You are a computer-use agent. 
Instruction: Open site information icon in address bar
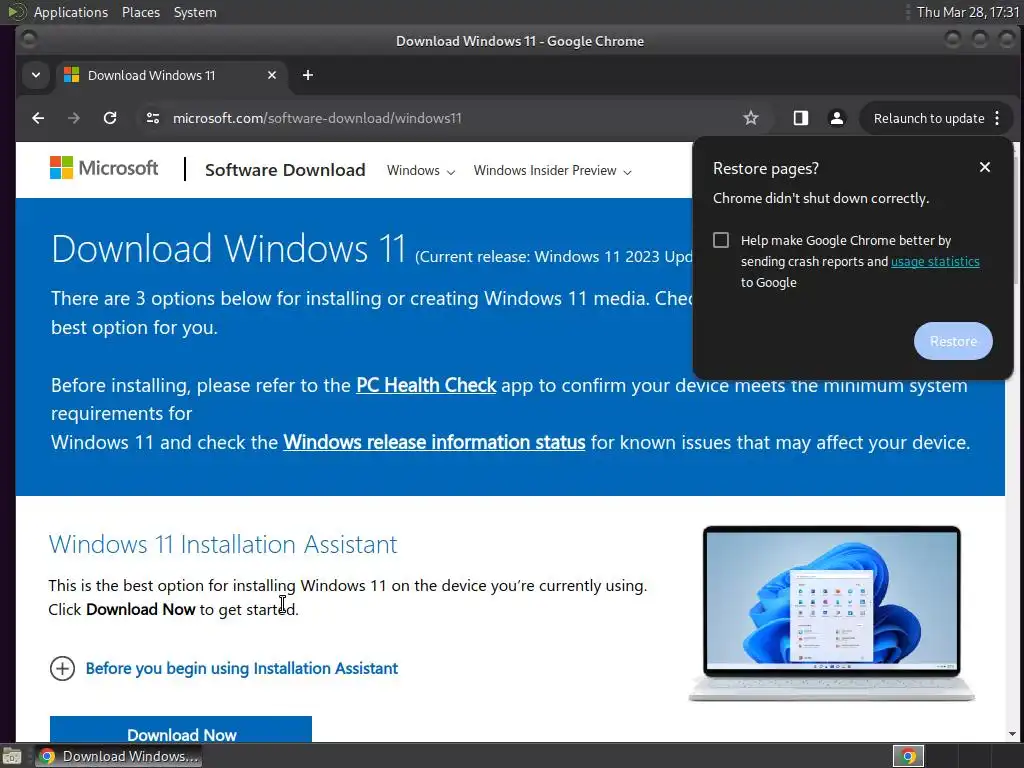pos(153,118)
